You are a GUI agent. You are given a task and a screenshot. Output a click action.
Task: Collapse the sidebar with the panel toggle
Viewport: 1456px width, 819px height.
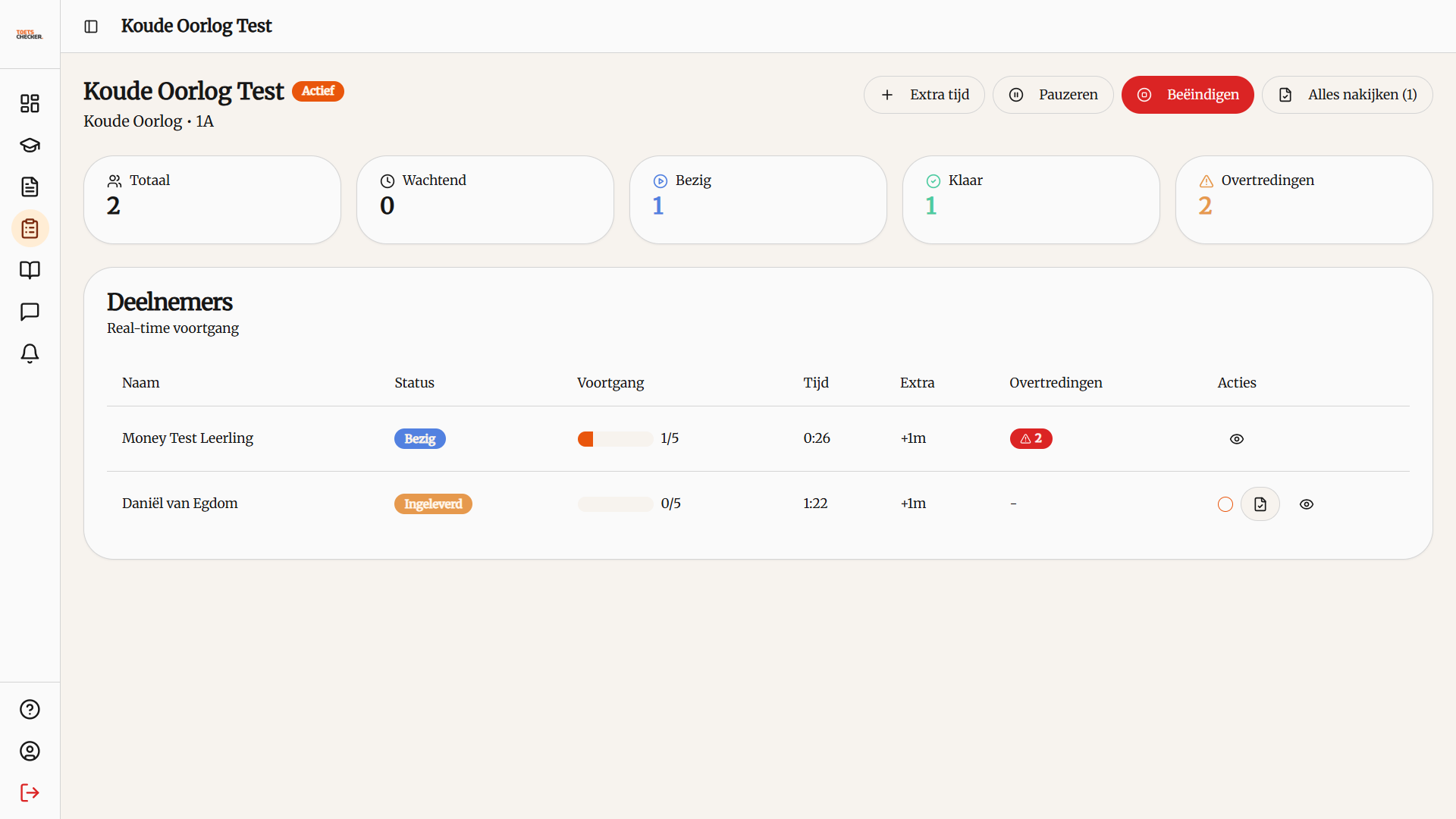(91, 26)
